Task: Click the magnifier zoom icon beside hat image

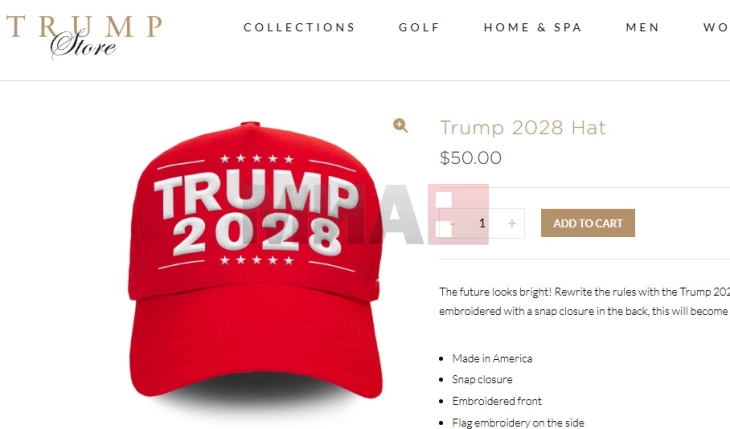Action: 400,125
